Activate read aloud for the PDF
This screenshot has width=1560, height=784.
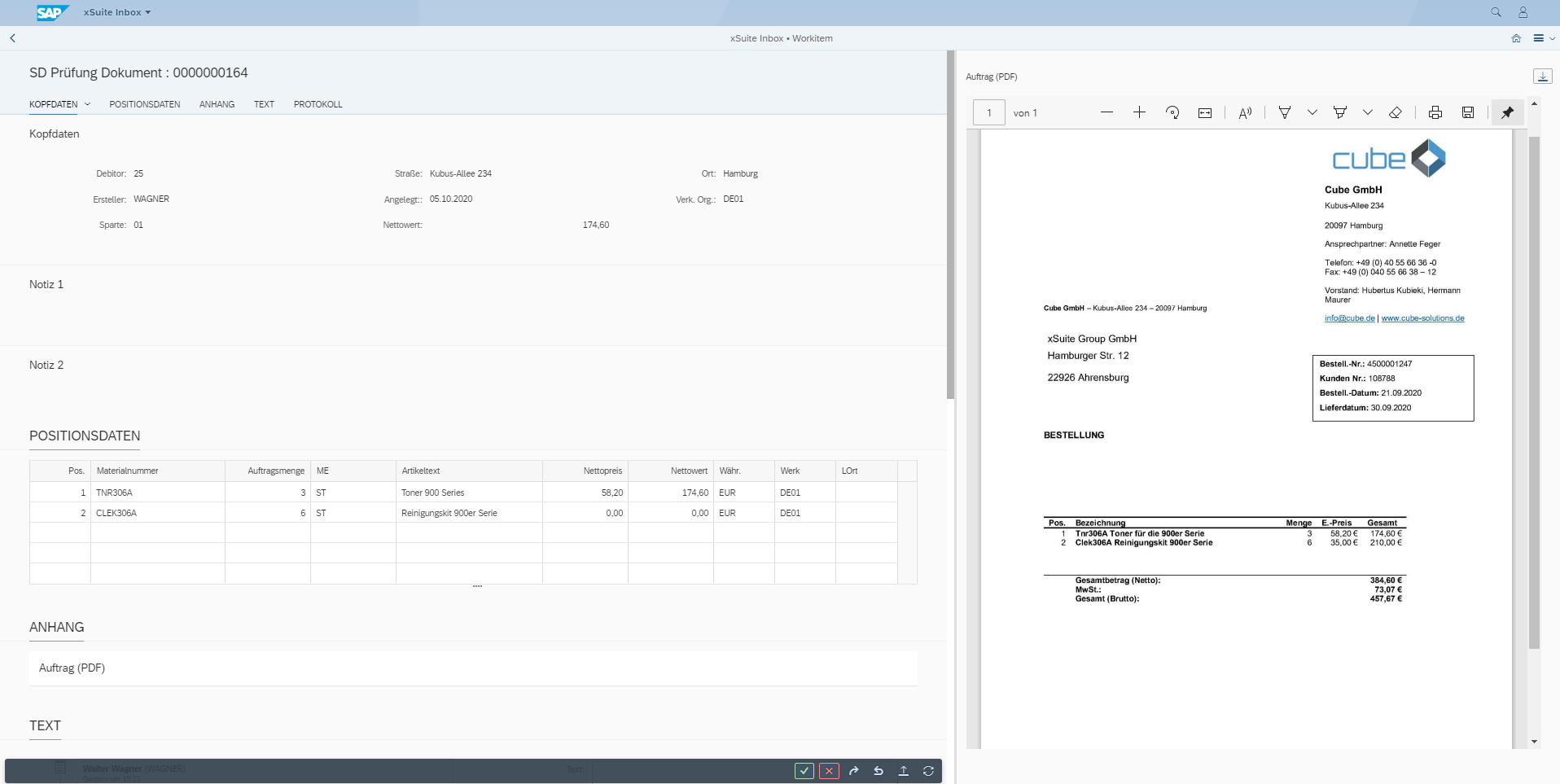tap(1245, 112)
